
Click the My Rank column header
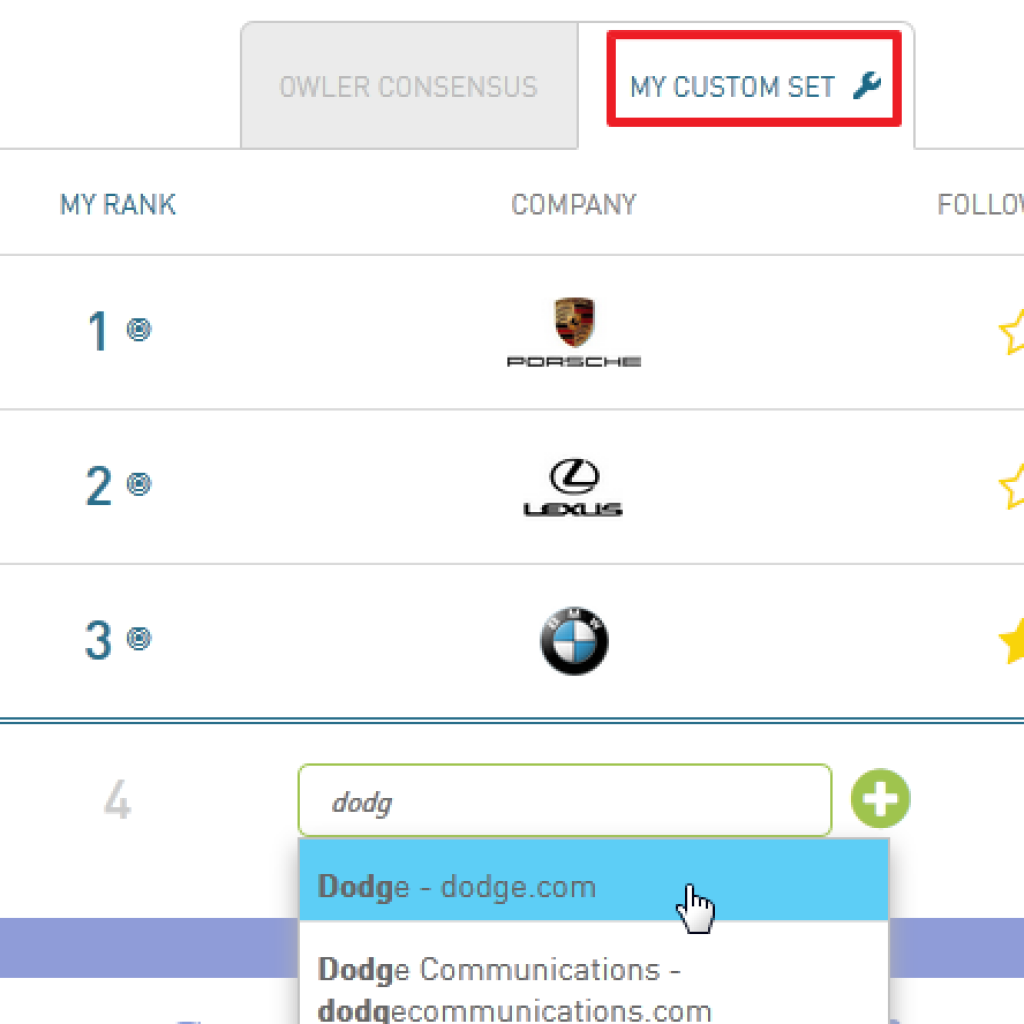[118, 205]
